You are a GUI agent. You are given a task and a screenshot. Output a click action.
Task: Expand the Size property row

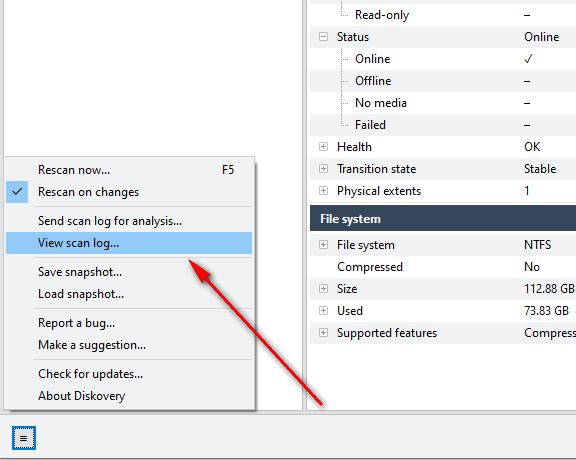coord(323,289)
